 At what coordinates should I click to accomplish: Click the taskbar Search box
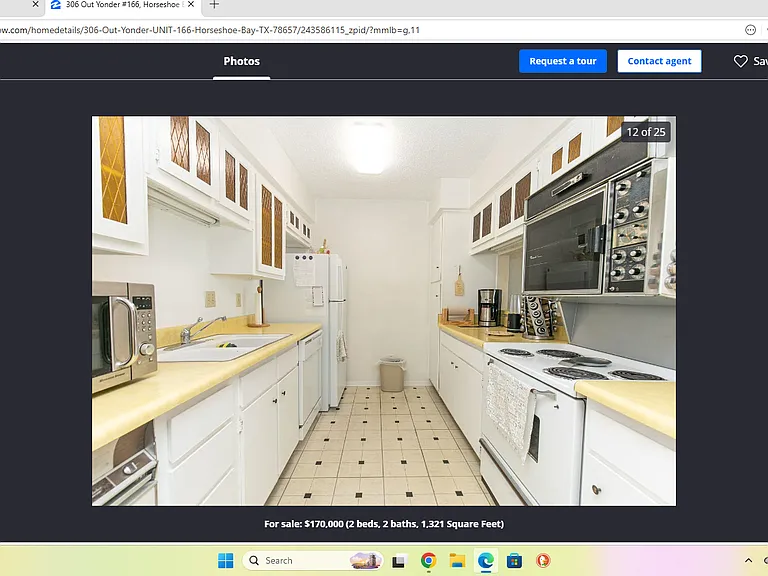click(x=313, y=560)
